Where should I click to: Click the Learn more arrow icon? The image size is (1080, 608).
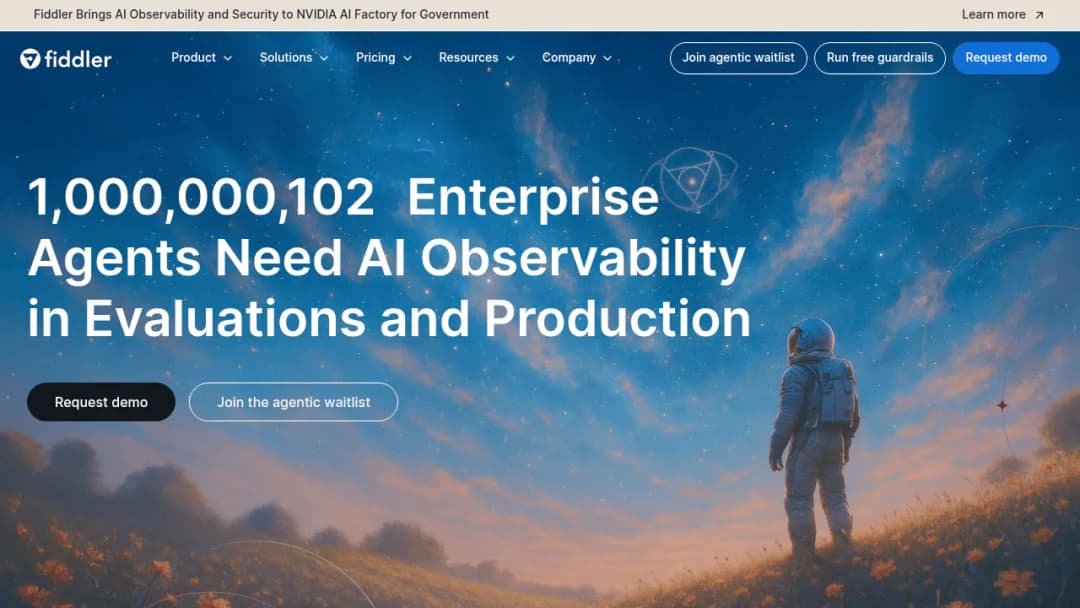(x=1039, y=14)
